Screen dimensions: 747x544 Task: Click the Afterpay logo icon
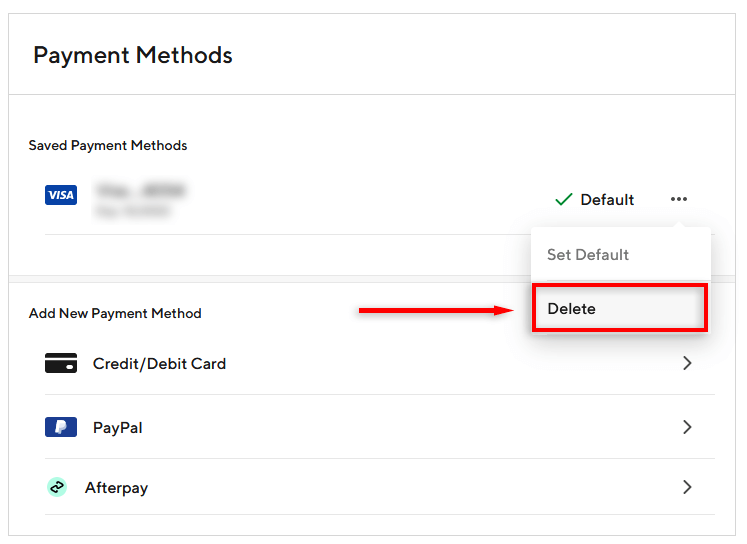tap(57, 487)
